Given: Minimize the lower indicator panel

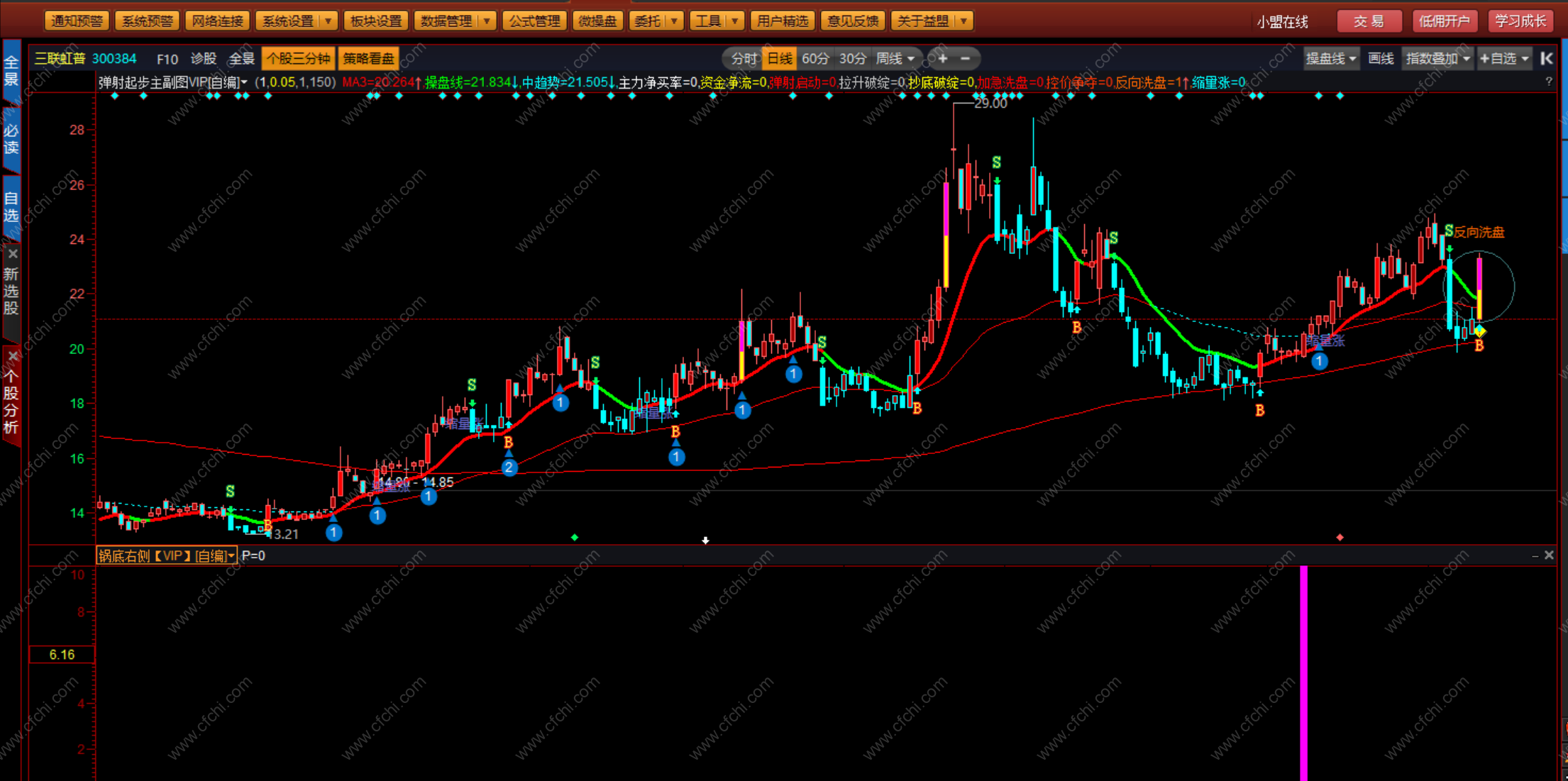Looking at the screenshot, I should tap(1535, 556).
